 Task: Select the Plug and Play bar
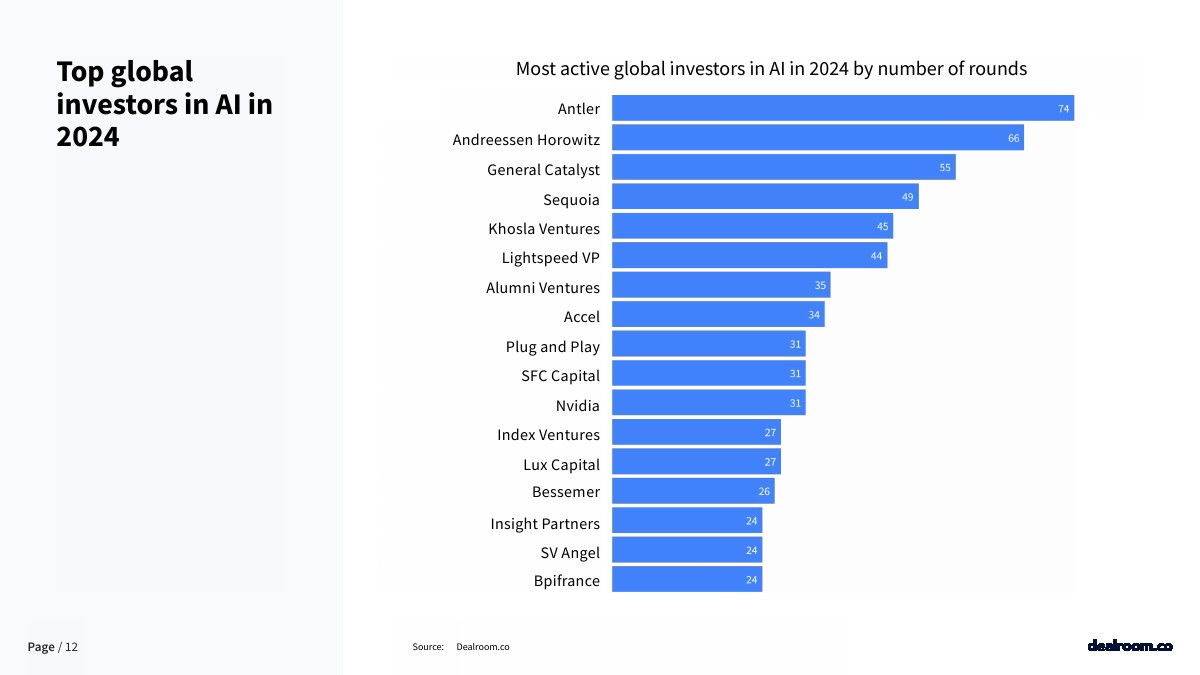[708, 344]
